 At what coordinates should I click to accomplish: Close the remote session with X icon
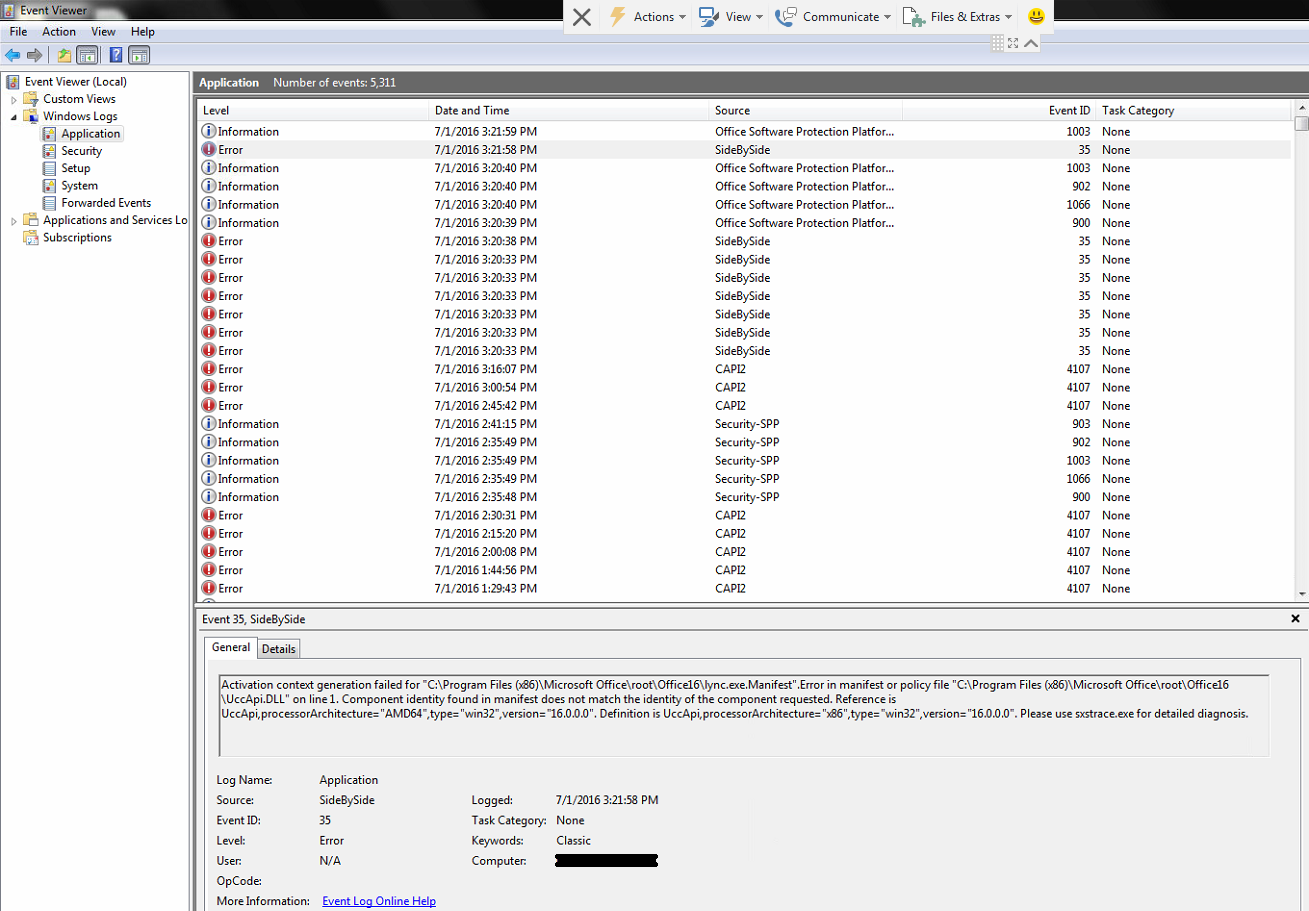(x=582, y=16)
